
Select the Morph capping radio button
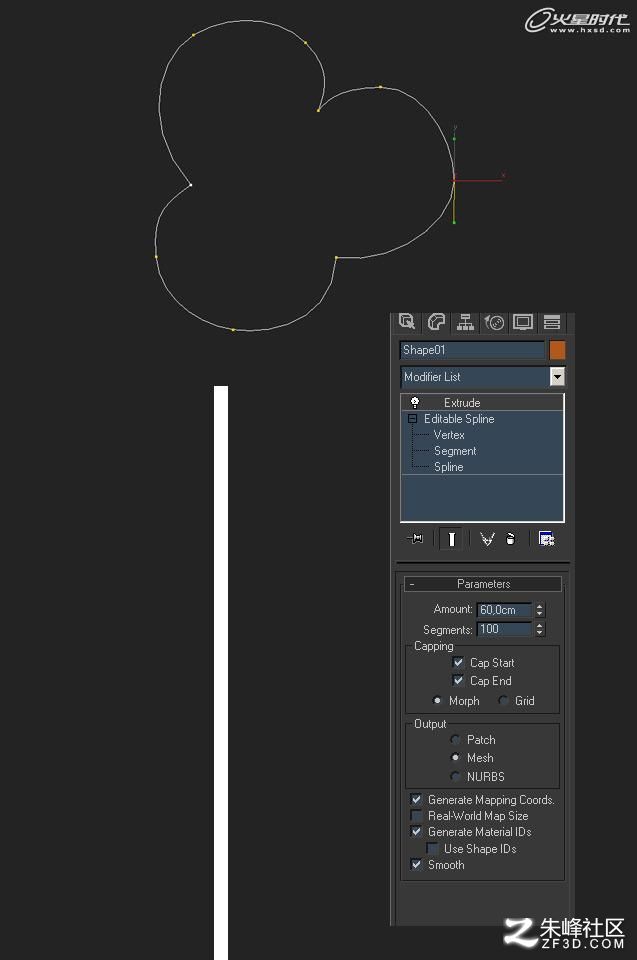(x=437, y=700)
